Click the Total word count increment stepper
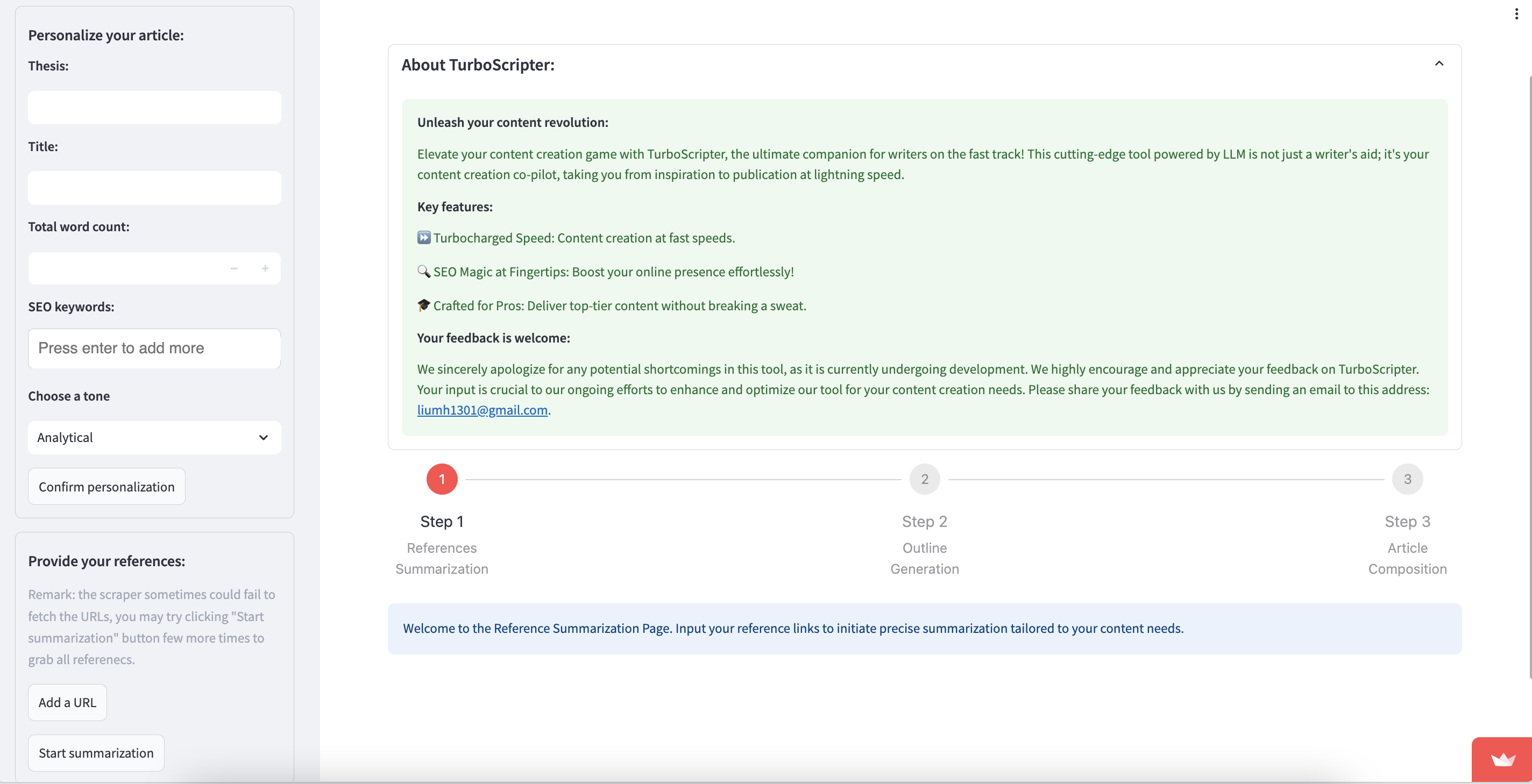The width and height of the screenshot is (1532, 784). coord(265,268)
